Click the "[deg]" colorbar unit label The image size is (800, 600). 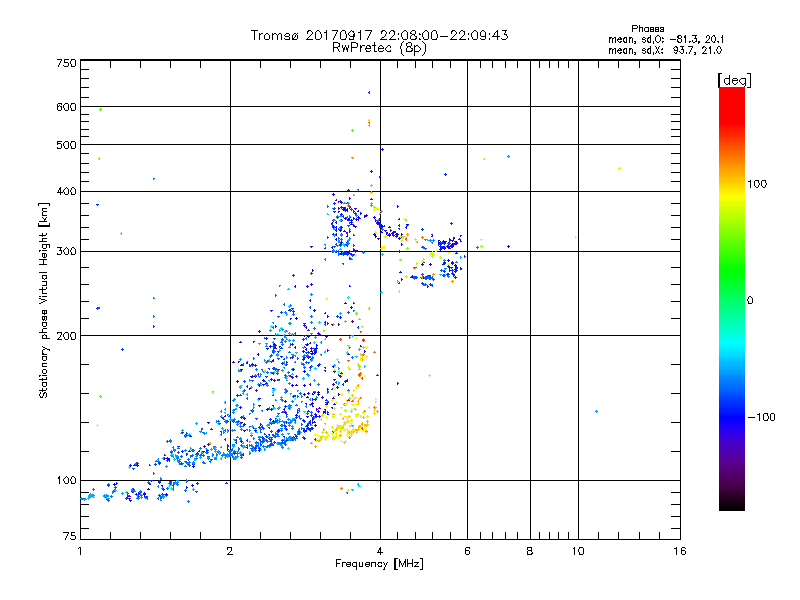734,80
